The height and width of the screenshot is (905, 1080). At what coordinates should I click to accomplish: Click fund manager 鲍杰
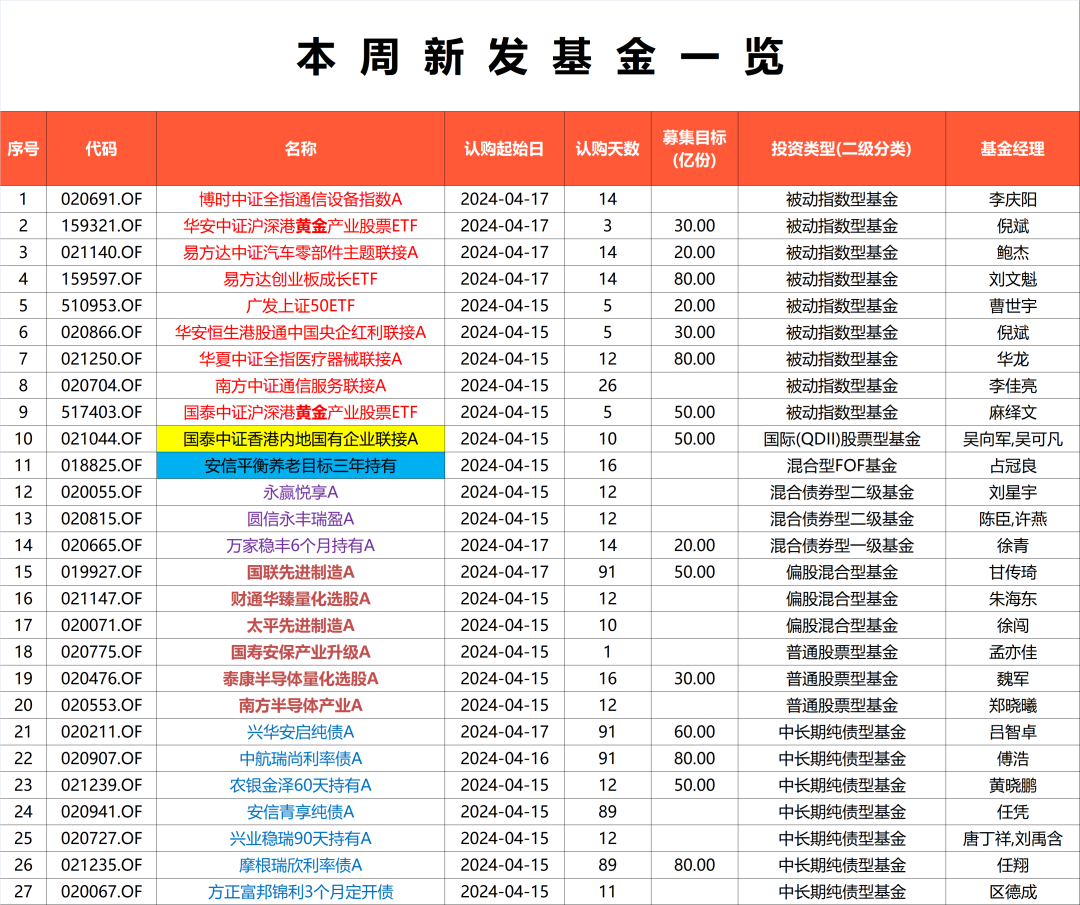(1012, 253)
